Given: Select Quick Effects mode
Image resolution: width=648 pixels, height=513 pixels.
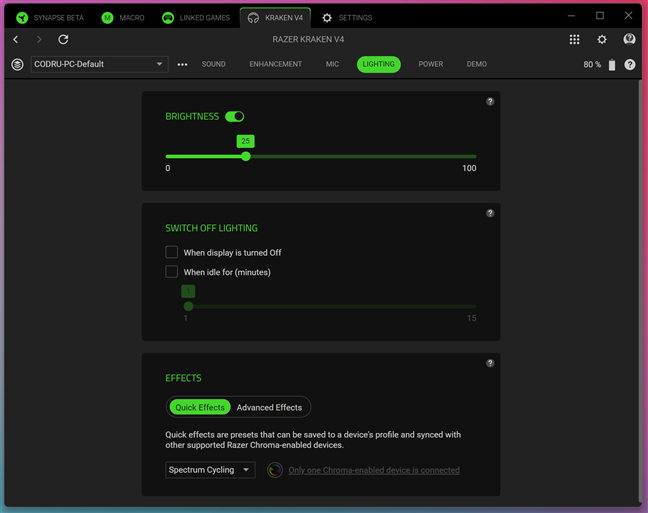Looking at the screenshot, I should tap(200, 407).
